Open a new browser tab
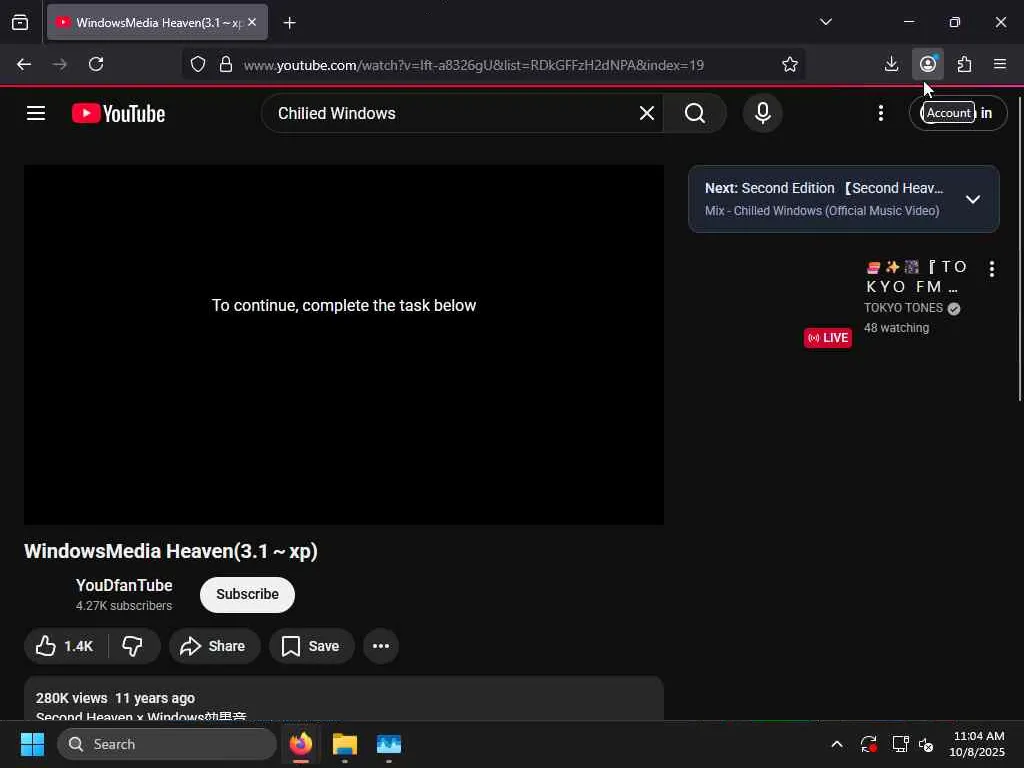 (x=289, y=23)
